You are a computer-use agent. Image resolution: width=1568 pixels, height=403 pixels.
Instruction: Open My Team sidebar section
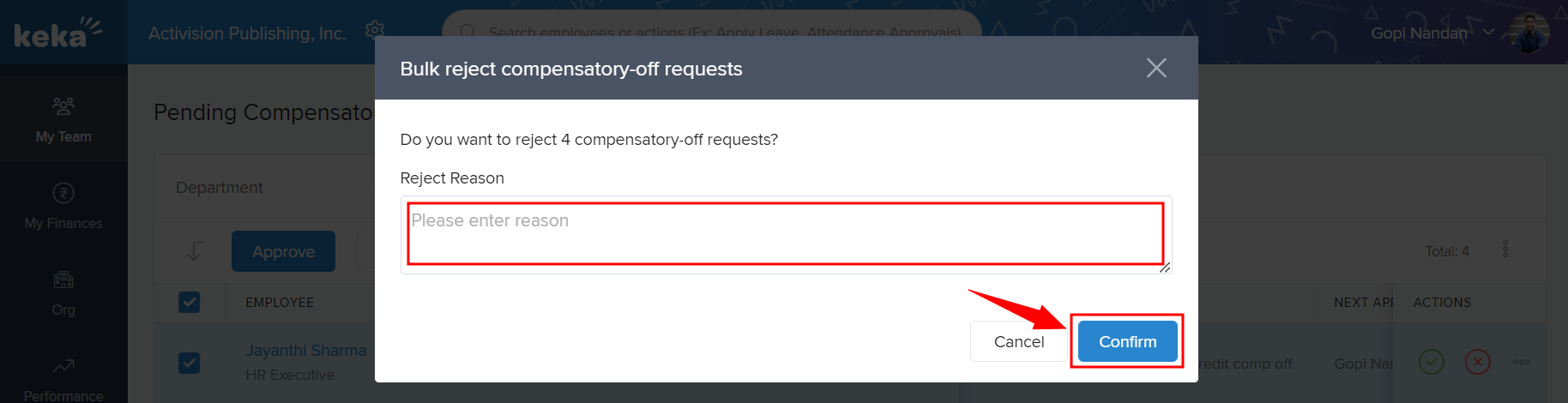click(x=63, y=119)
